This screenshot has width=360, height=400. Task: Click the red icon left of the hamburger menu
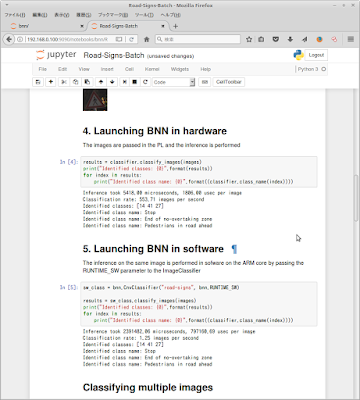tap(334, 39)
